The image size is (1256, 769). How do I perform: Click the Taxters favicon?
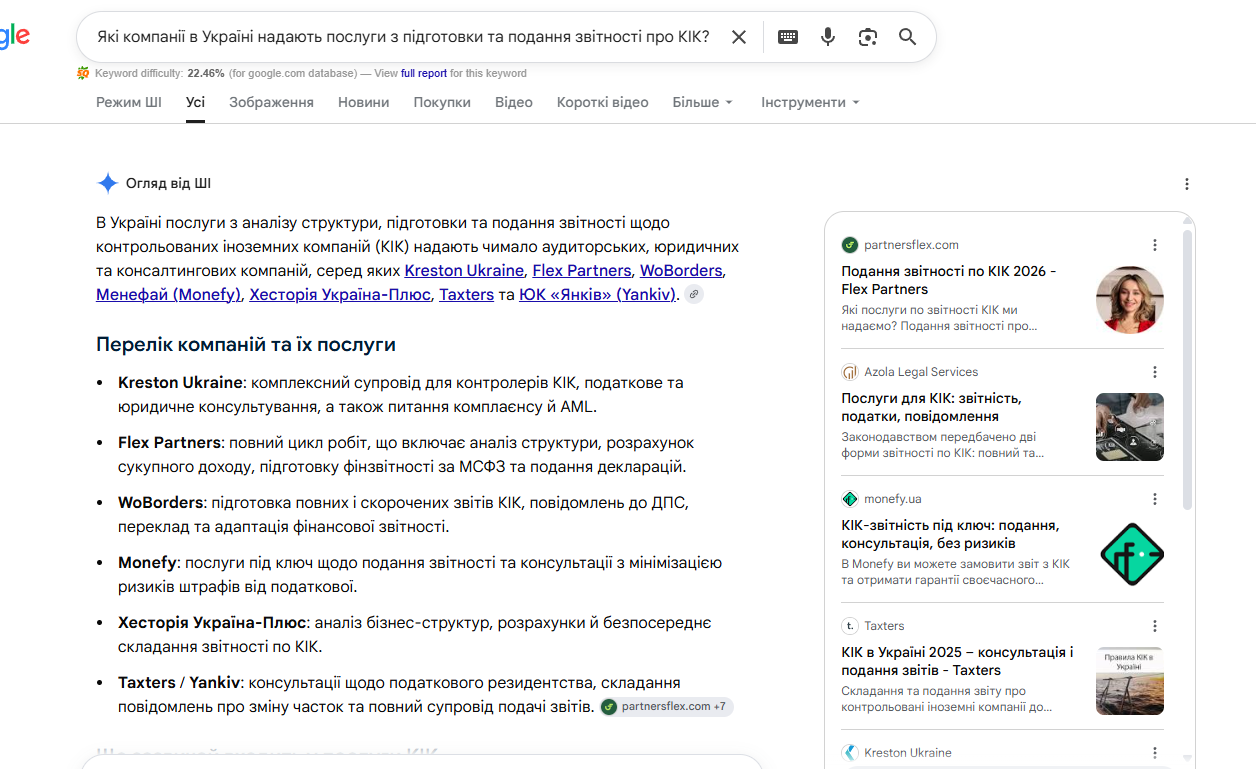click(850, 626)
